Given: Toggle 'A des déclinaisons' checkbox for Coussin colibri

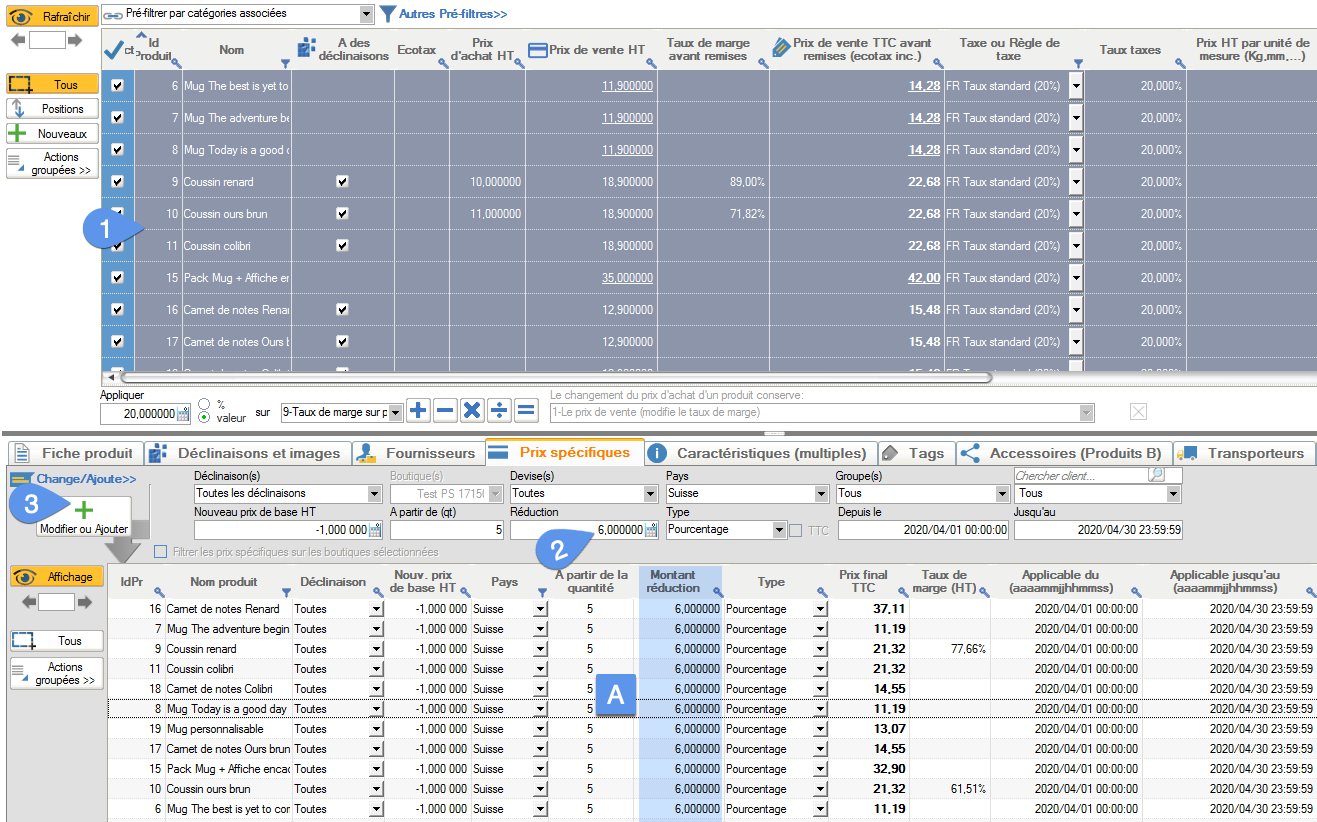Looking at the screenshot, I should (343, 246).
